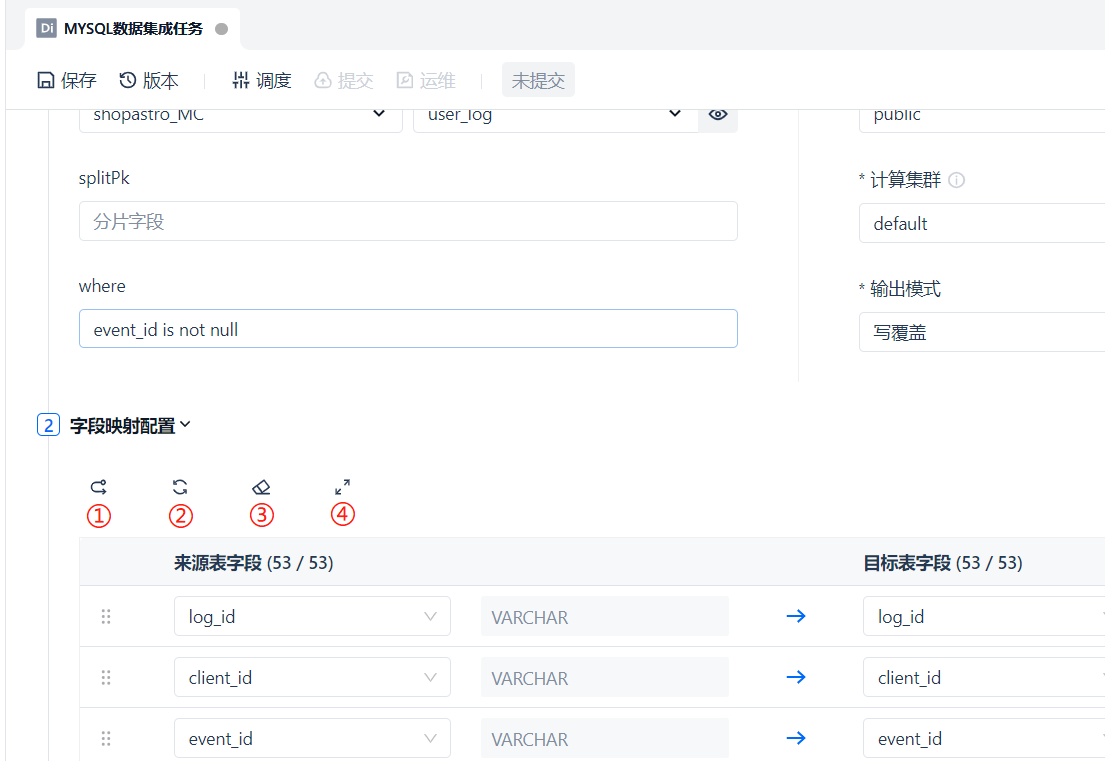Click the 调度 scheduling button
1105x761 pixels.
(261, 81)
